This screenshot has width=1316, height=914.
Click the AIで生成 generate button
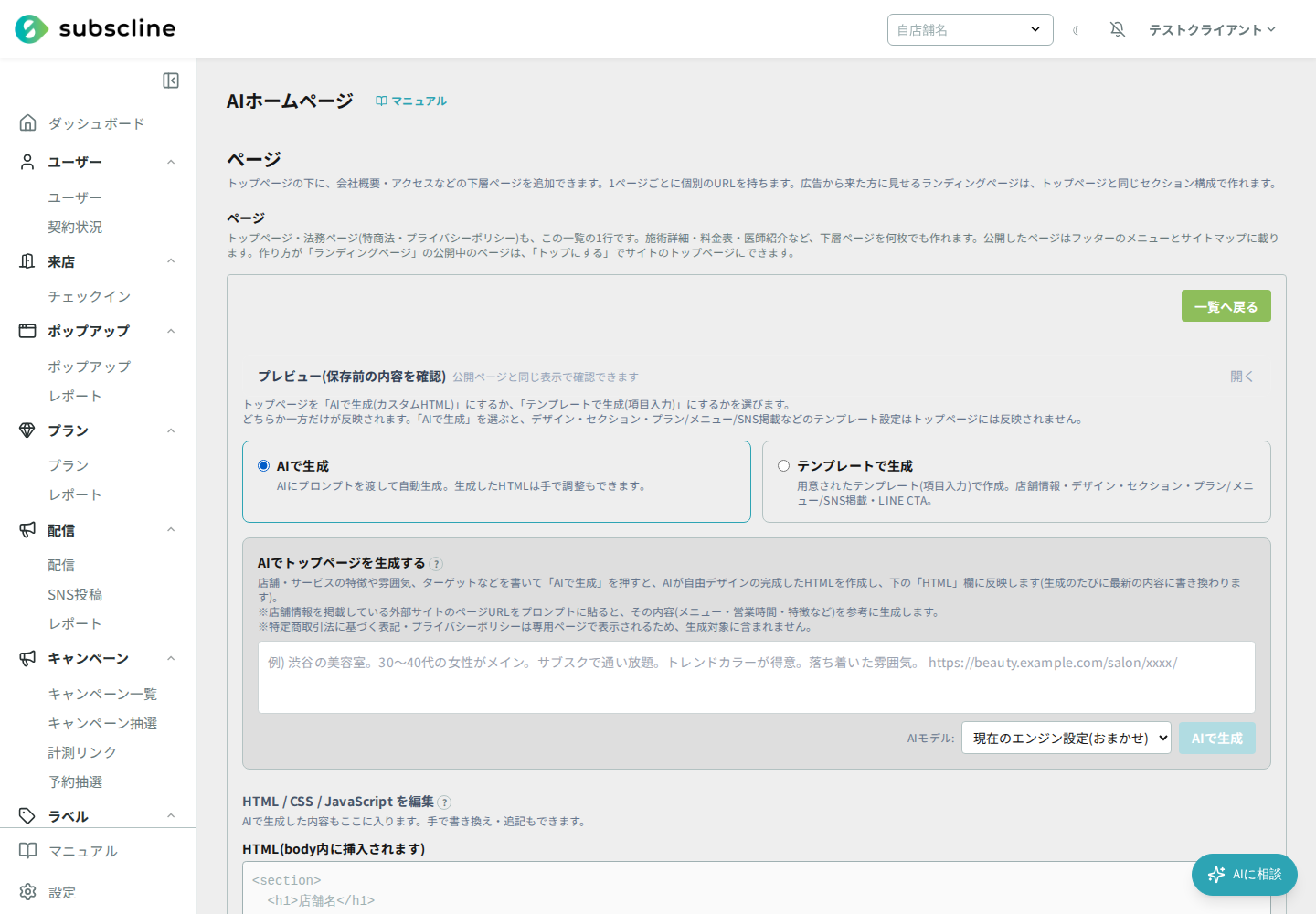click(x=1217, y=739)
